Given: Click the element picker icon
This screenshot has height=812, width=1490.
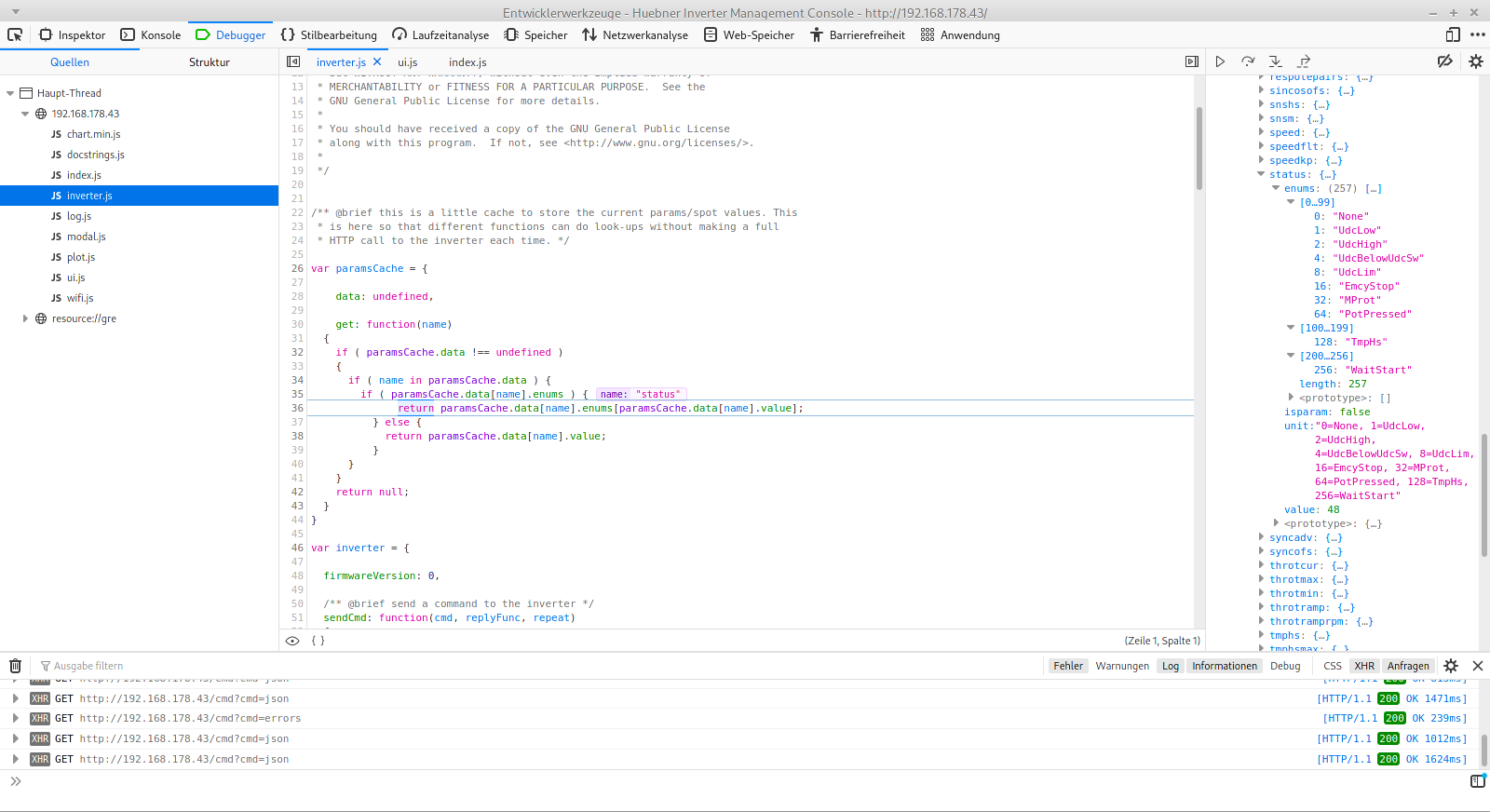Looking at the screenshot, I should [15, 35].
